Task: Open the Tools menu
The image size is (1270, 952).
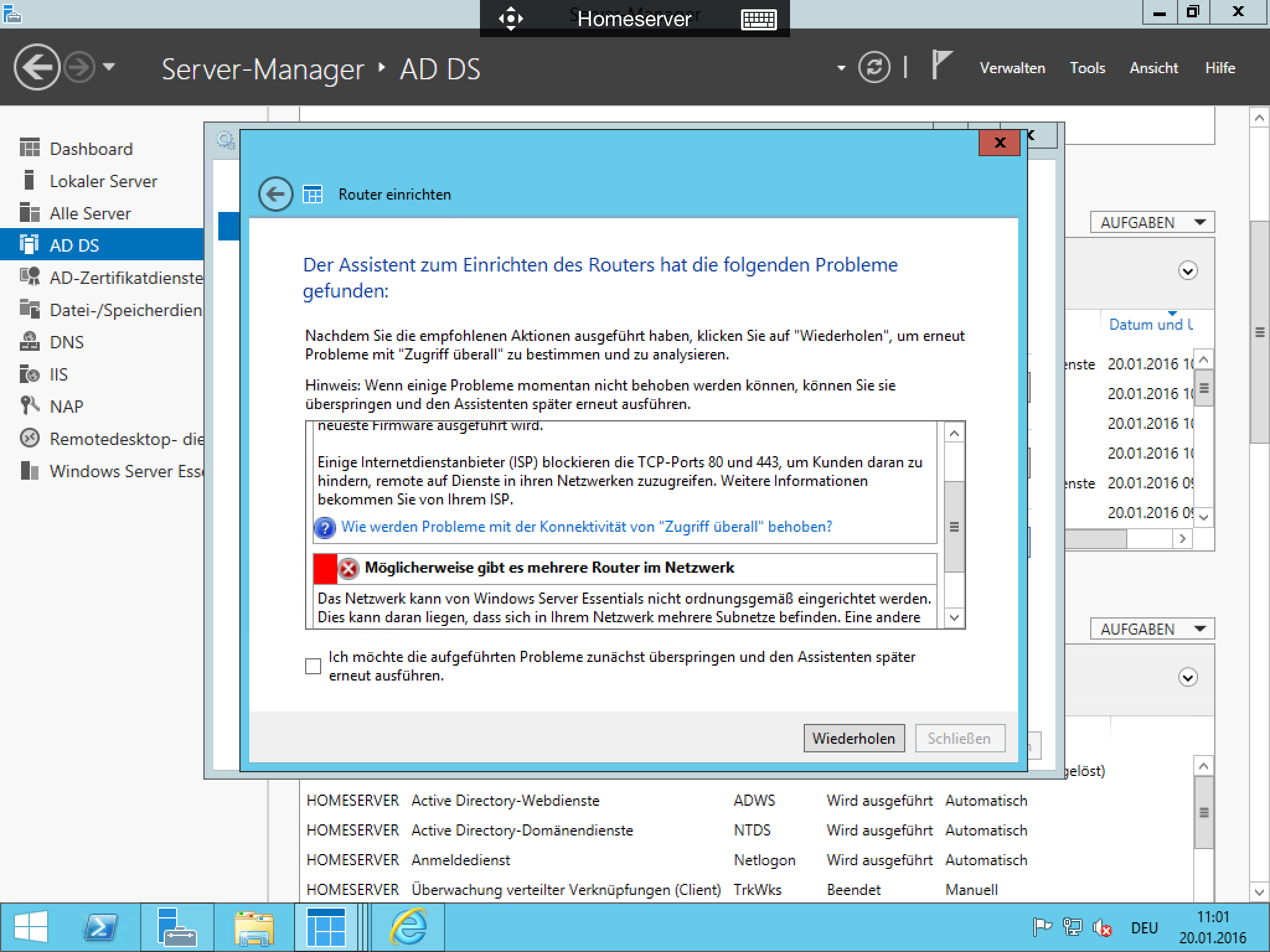Action: pyautogui.click(x=1088, y=68)
